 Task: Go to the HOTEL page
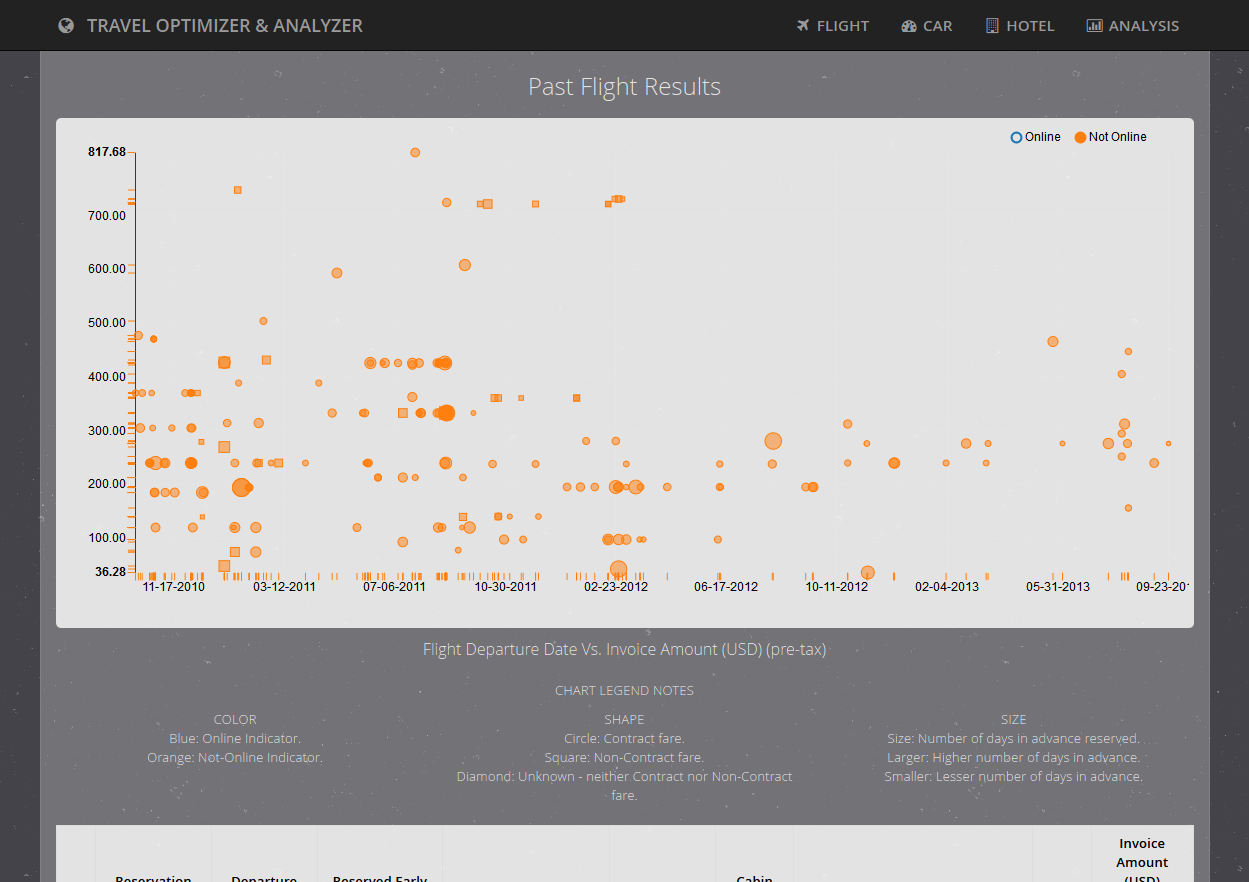click(x=1020, y=26)
